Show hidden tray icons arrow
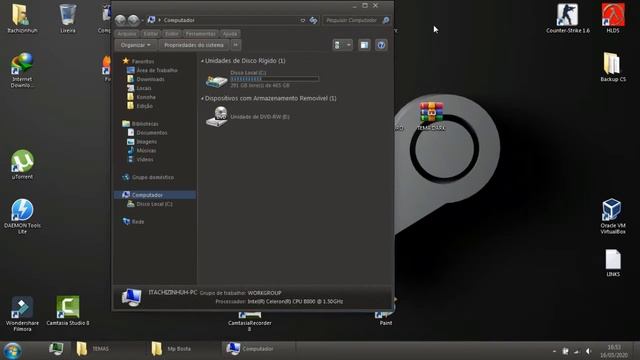This screenshot has width=640, height=360. click(x=554, y=351)
